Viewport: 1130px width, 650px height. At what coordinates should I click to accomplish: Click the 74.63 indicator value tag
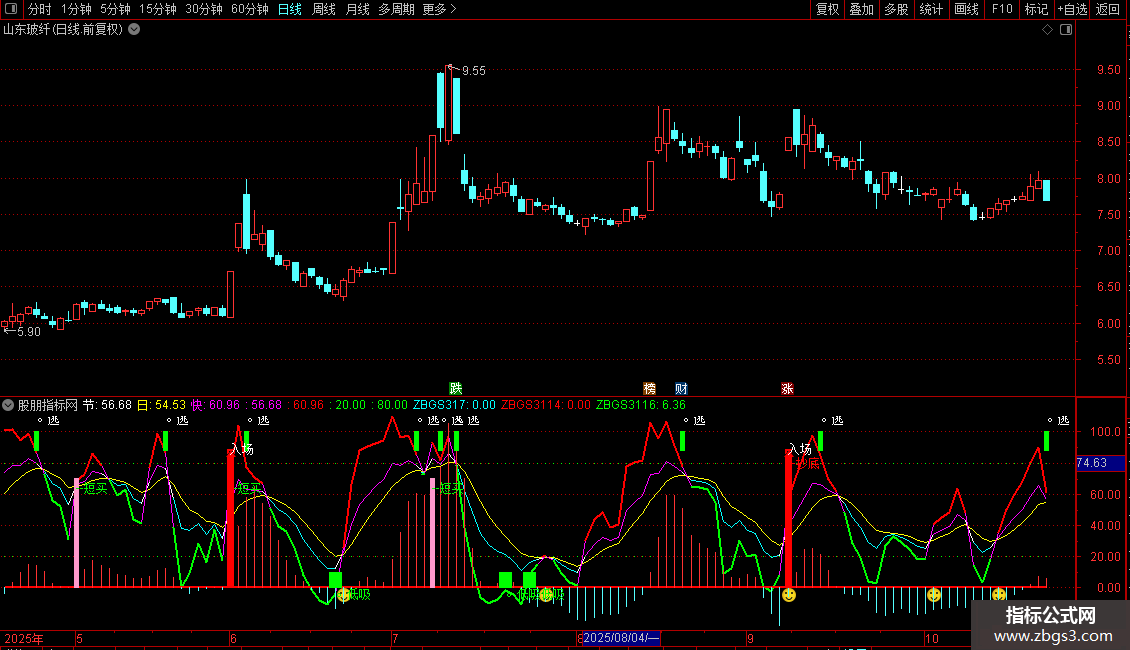1092,463
